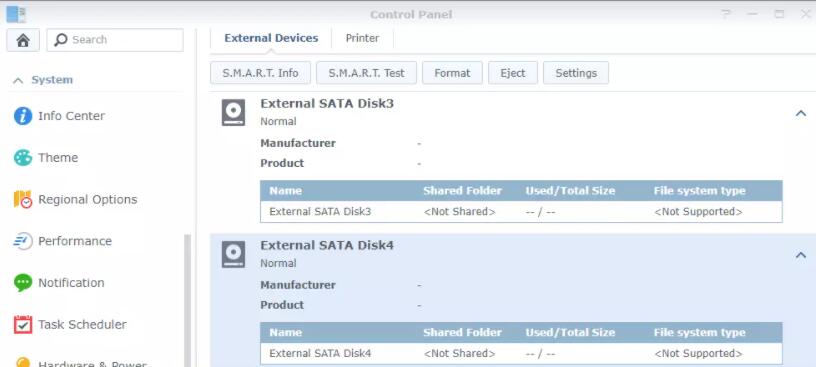Switch to the Printer tab
The width and height of the screenshot is (816, 367).
[x=362, y=38]
